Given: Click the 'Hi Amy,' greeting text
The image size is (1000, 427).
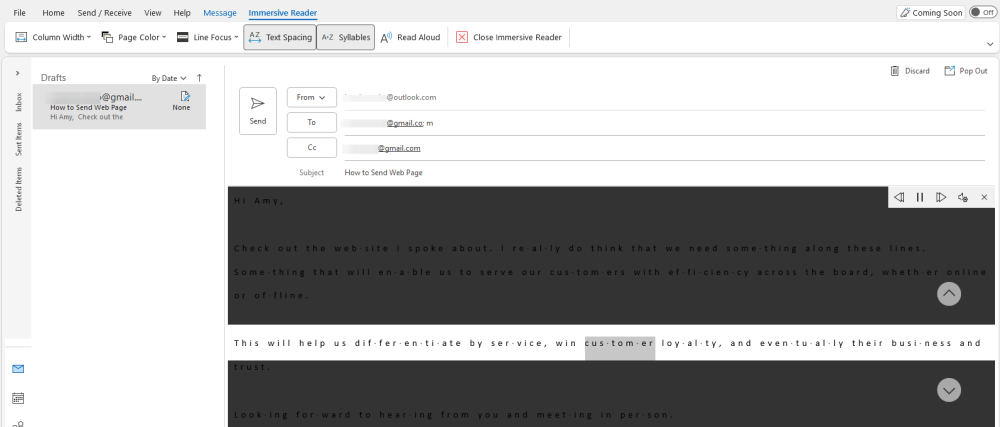Looking at the screenshot, I should click(259, 201).
